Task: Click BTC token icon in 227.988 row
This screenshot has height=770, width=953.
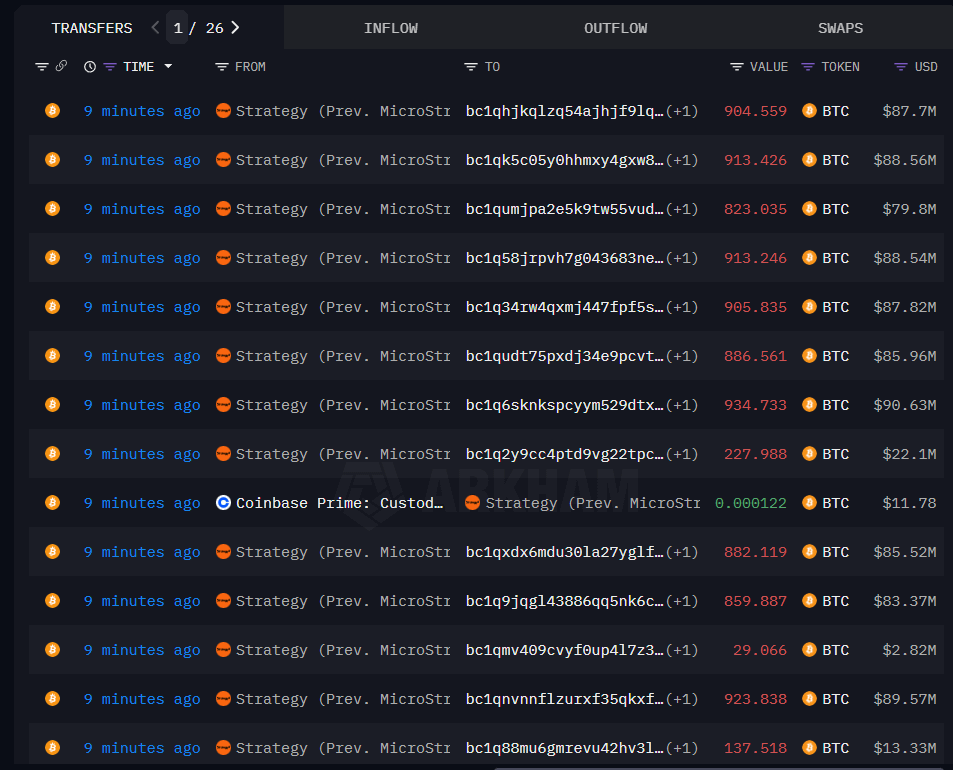Action: 809,454
